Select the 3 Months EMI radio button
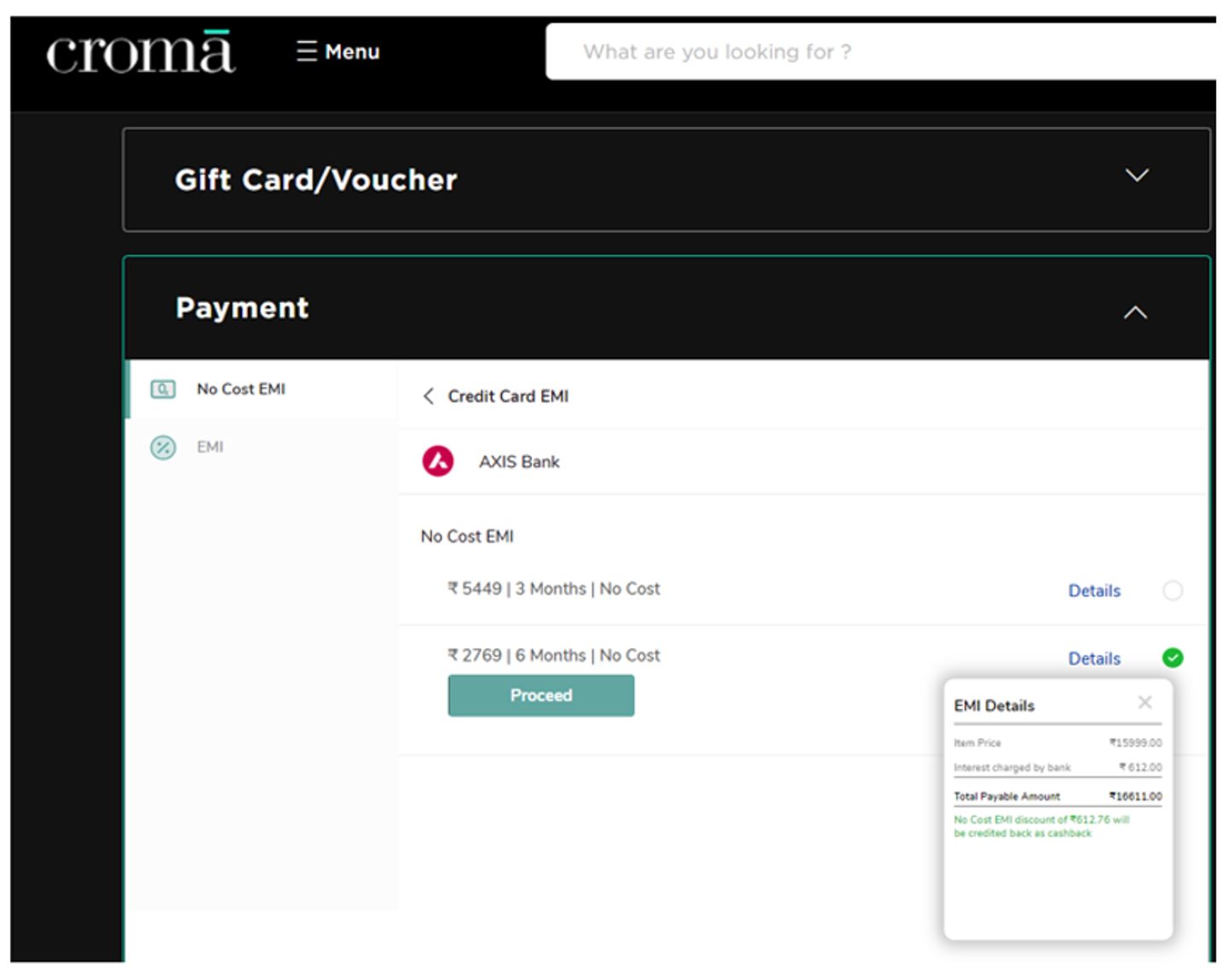1227x980 pixels. pos(1172,591)
